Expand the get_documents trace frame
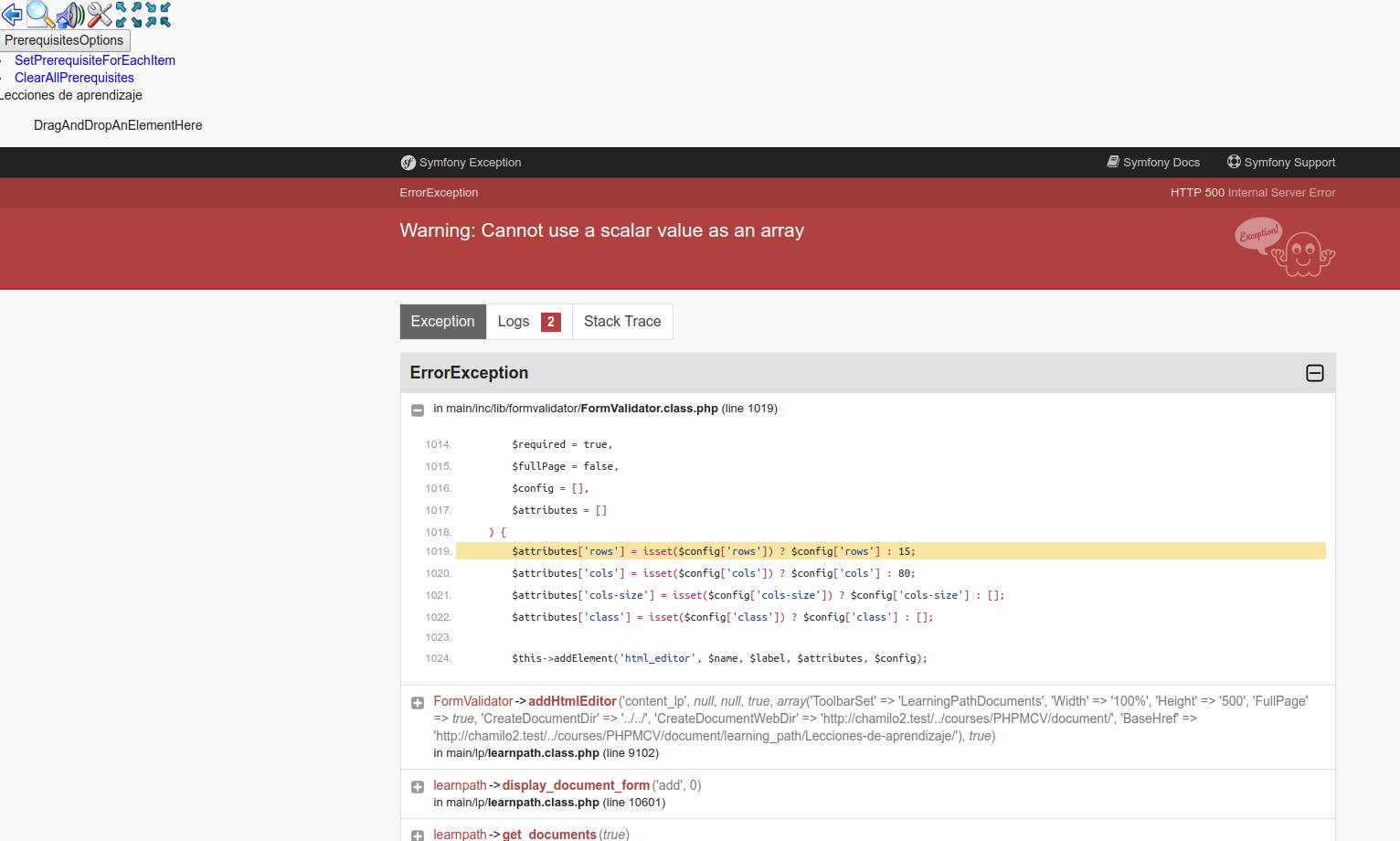The height and width of the screenshot is (841, 1400). [x=418, y=835]
